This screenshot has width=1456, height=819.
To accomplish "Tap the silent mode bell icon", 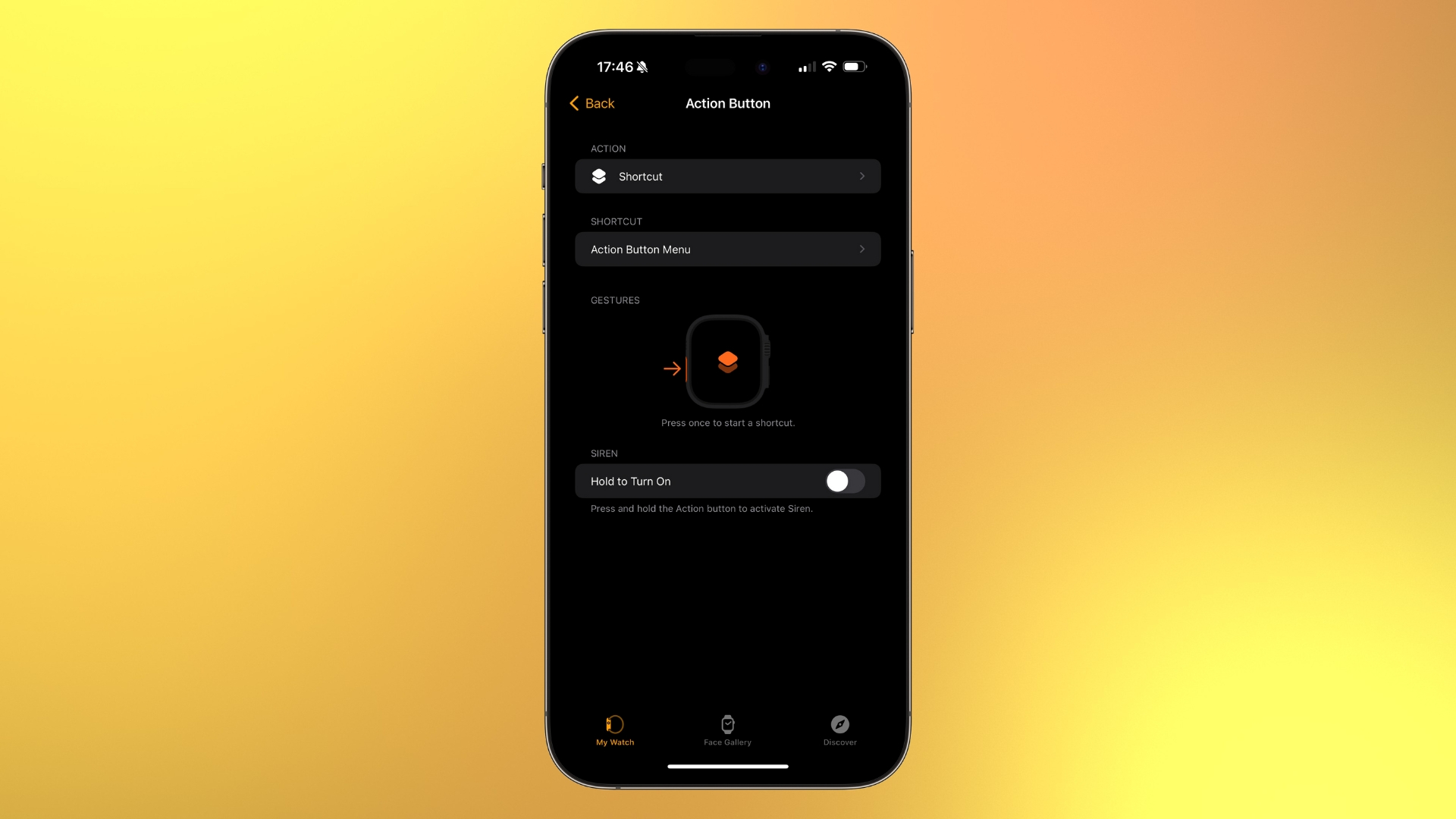I will 643,66.
